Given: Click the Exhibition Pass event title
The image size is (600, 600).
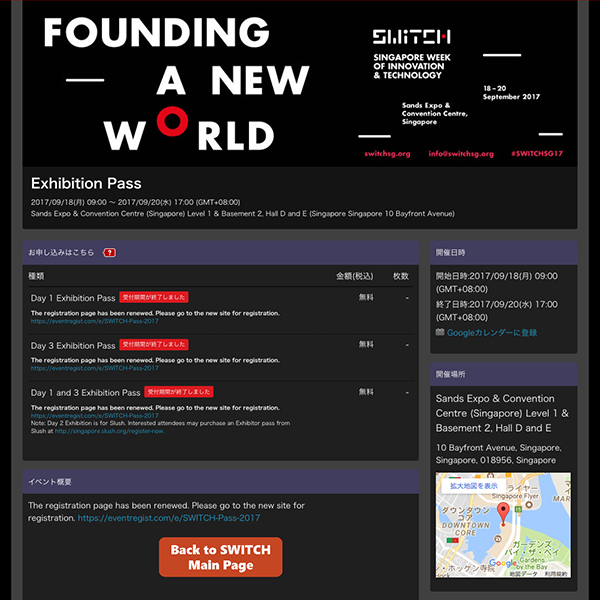Looking at the screenshot, I should tap(86, 183).
